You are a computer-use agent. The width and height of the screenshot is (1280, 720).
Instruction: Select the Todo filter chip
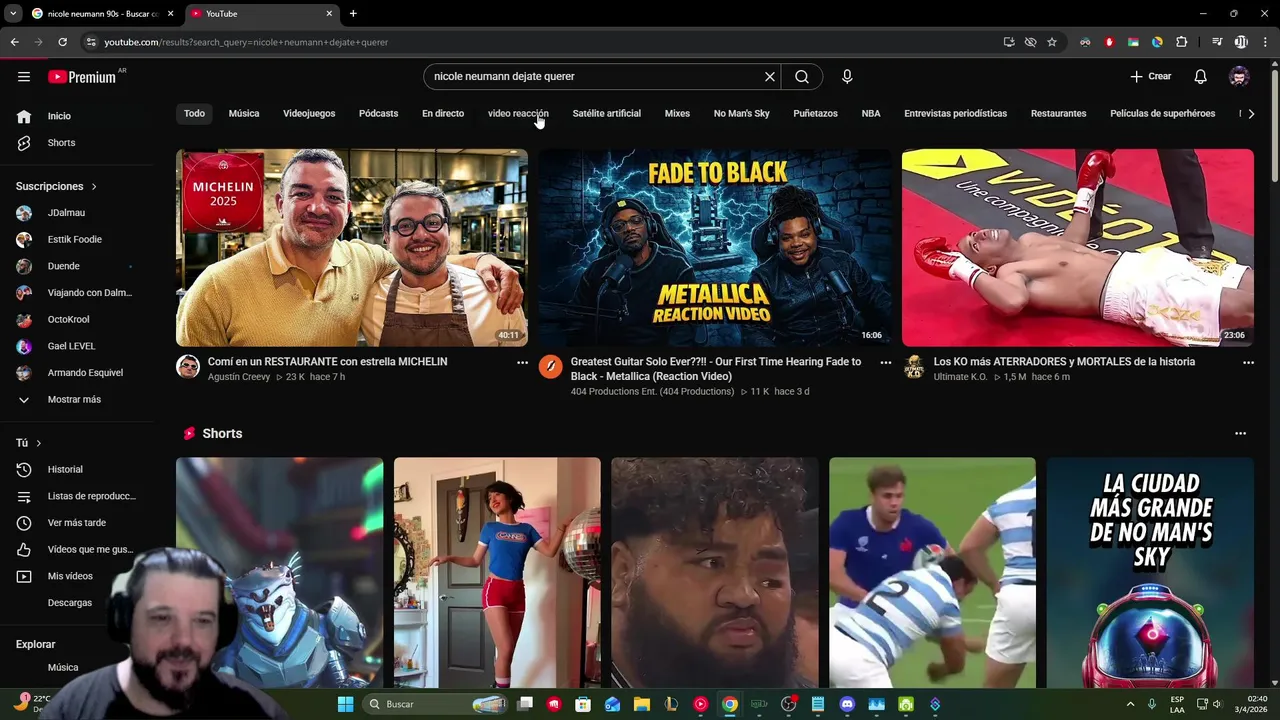pos(194,114)
